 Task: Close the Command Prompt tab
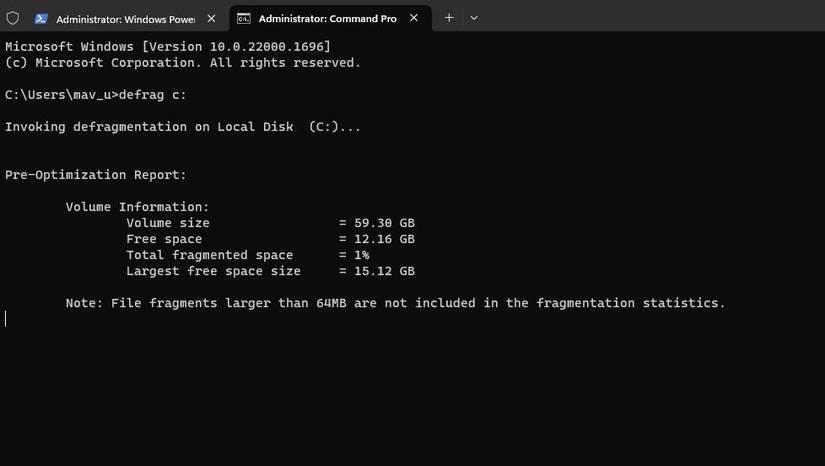414,18
